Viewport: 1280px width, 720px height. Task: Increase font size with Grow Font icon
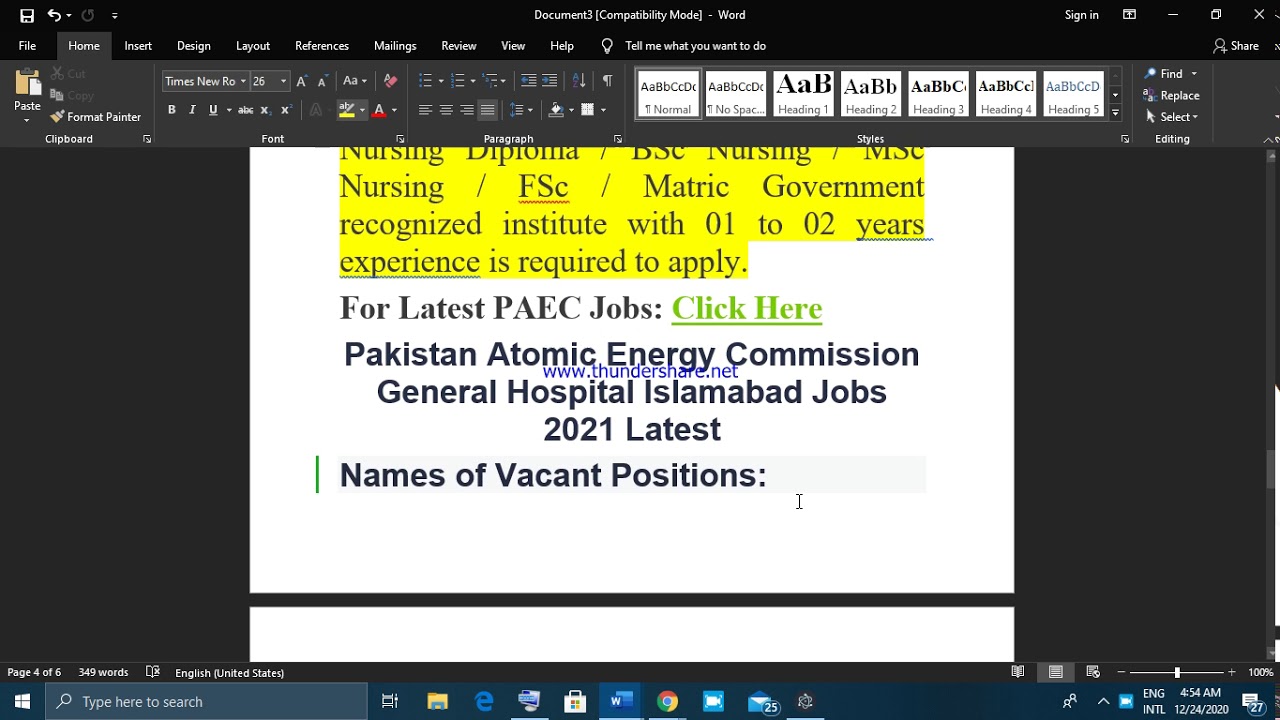coord(301,81)
